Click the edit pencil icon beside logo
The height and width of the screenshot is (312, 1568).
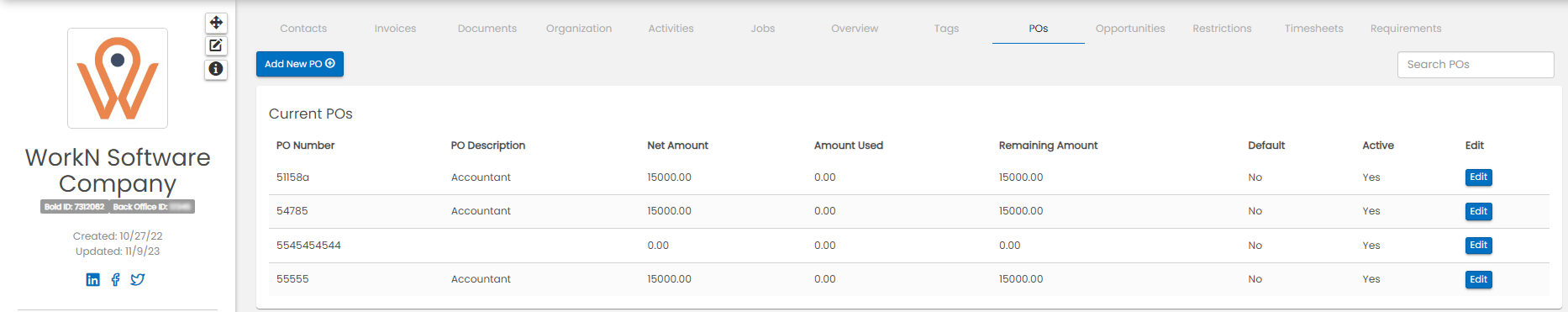tap(216, 45)
